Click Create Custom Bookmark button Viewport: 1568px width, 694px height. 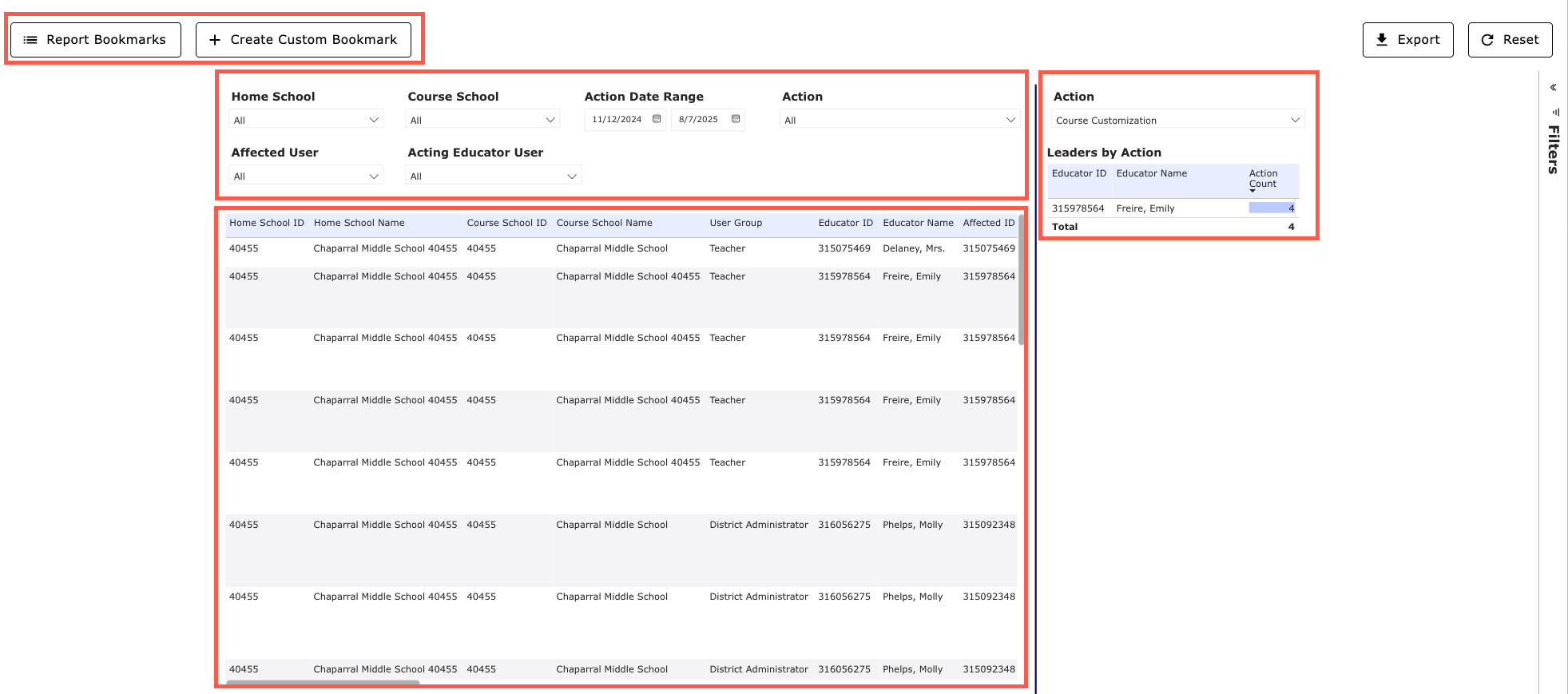click(304, 40)
